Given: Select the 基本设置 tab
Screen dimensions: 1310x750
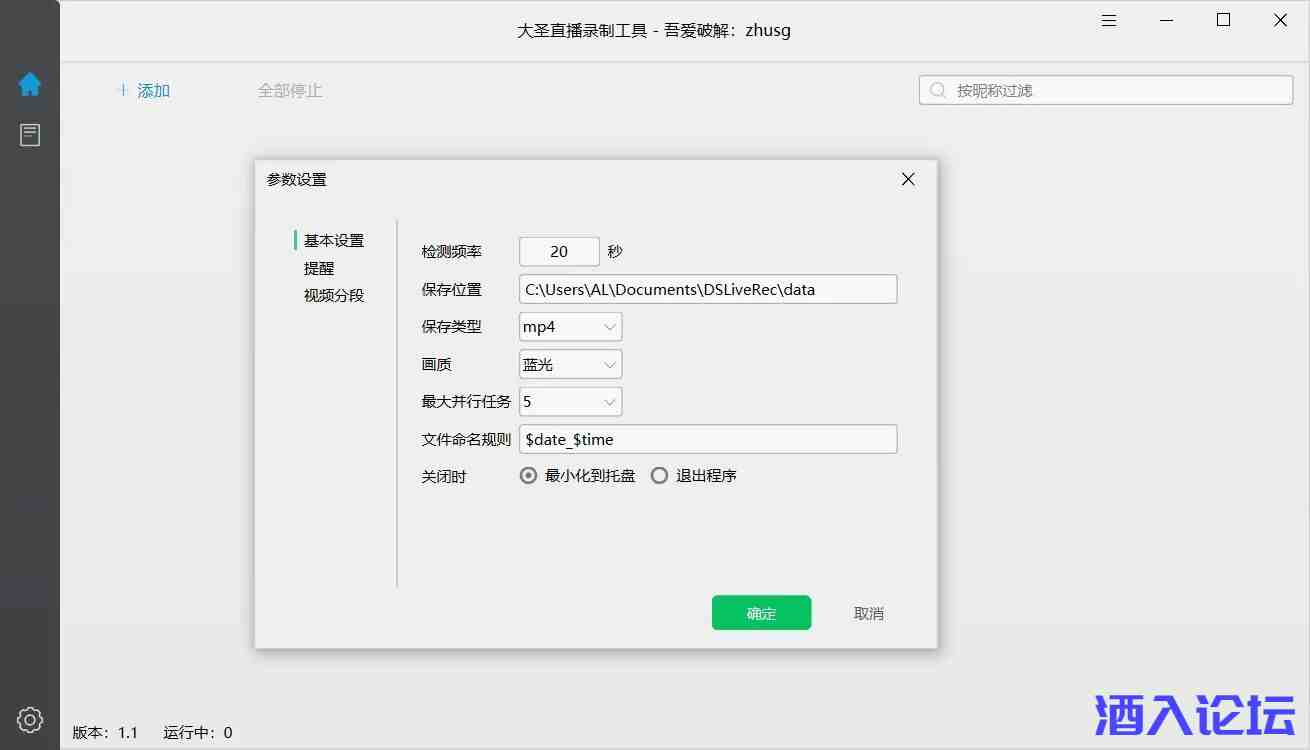Looking at the screenshot, I should pyautogui.click(x=334, y=240).
